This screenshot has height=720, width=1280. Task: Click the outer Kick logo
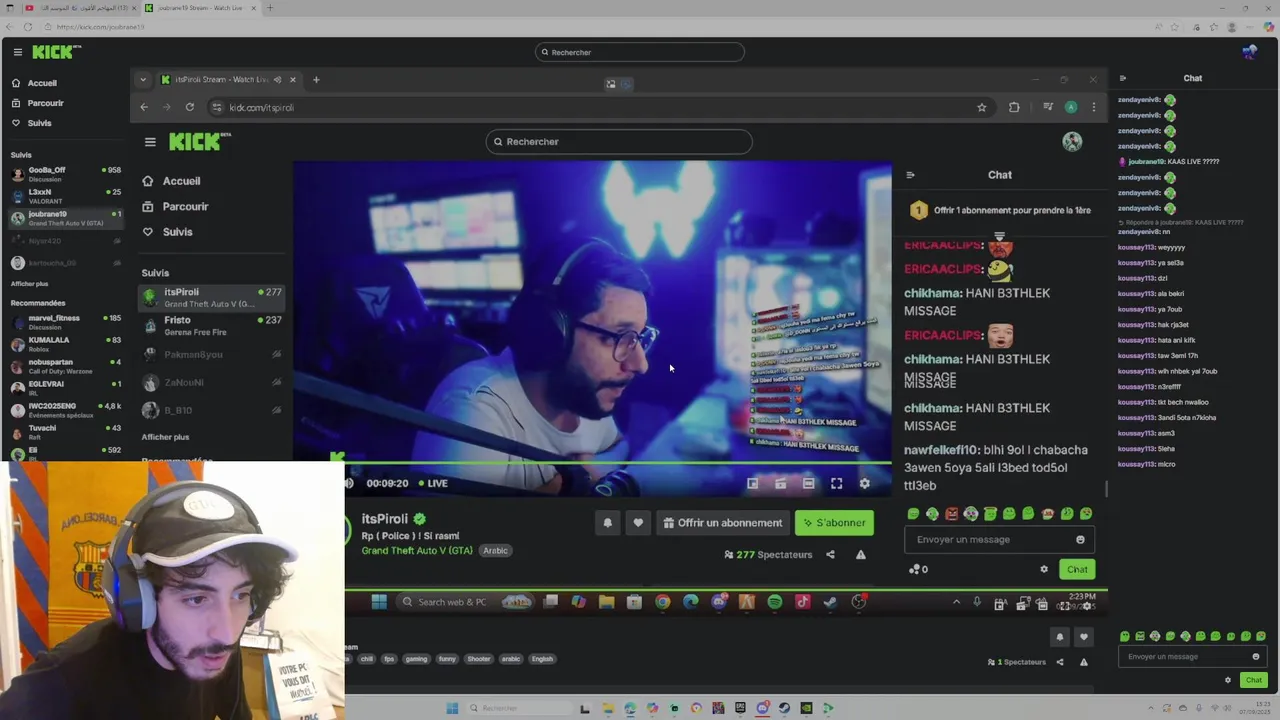pos(56,52)
